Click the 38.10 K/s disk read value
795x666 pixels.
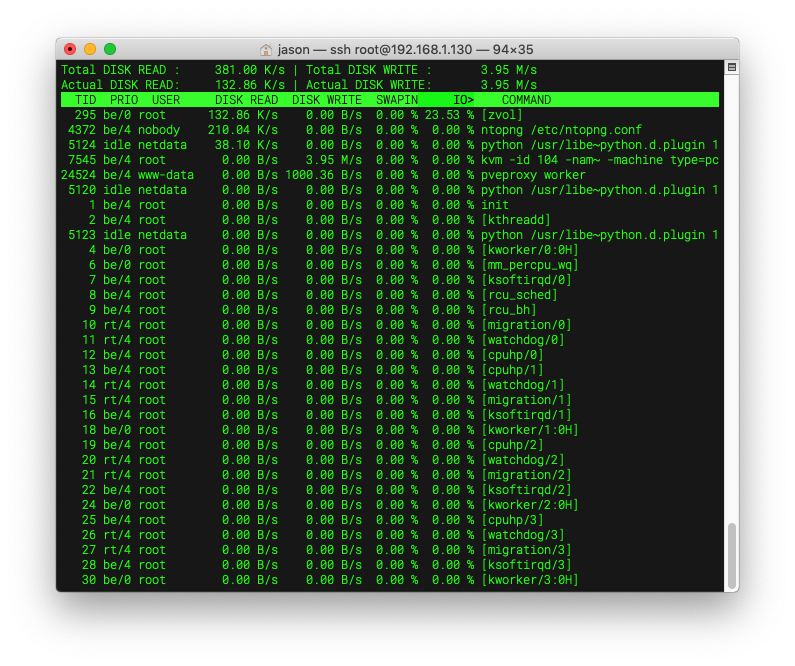point(246,145)
